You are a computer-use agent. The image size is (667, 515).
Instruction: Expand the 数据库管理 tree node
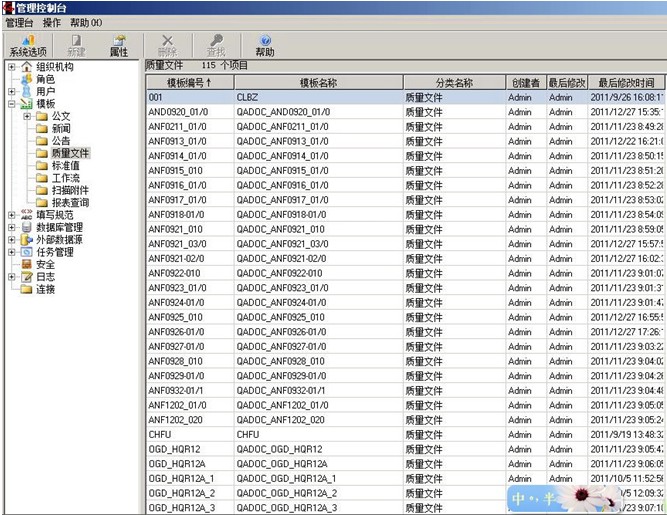pos(11,227)
